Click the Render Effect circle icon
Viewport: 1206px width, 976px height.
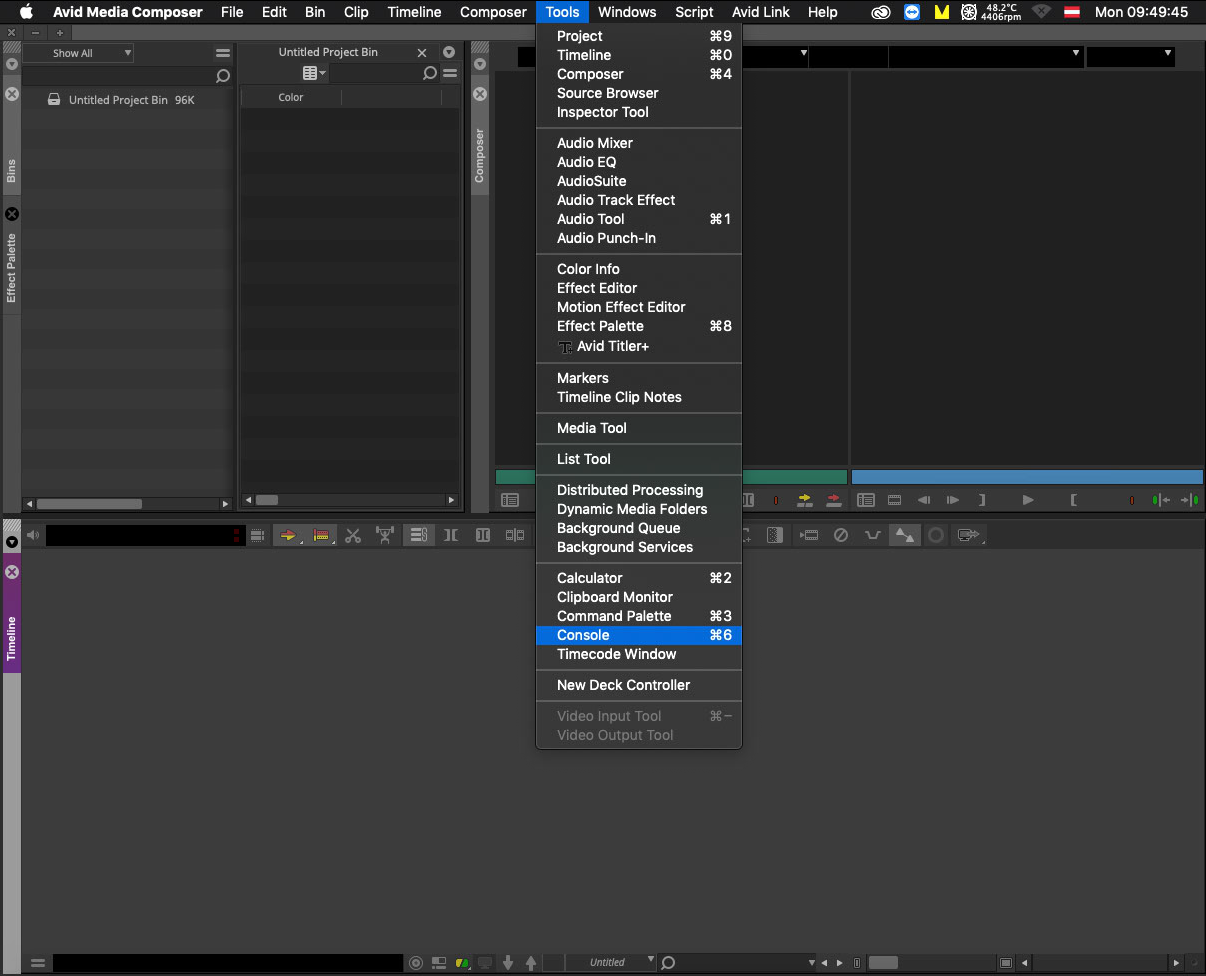tap(936, 536)
